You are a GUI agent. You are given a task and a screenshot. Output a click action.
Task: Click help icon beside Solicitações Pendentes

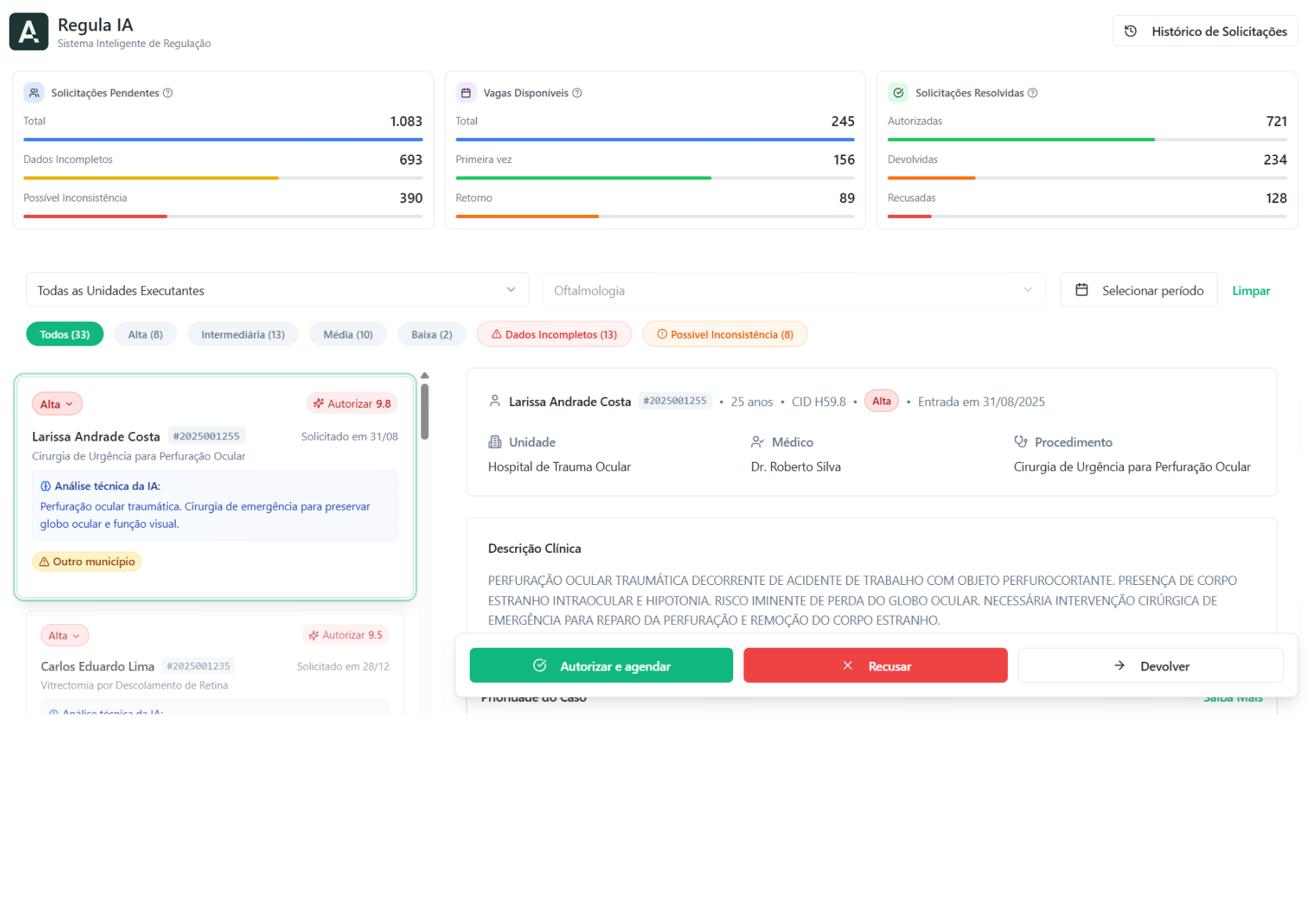[168, 93]
